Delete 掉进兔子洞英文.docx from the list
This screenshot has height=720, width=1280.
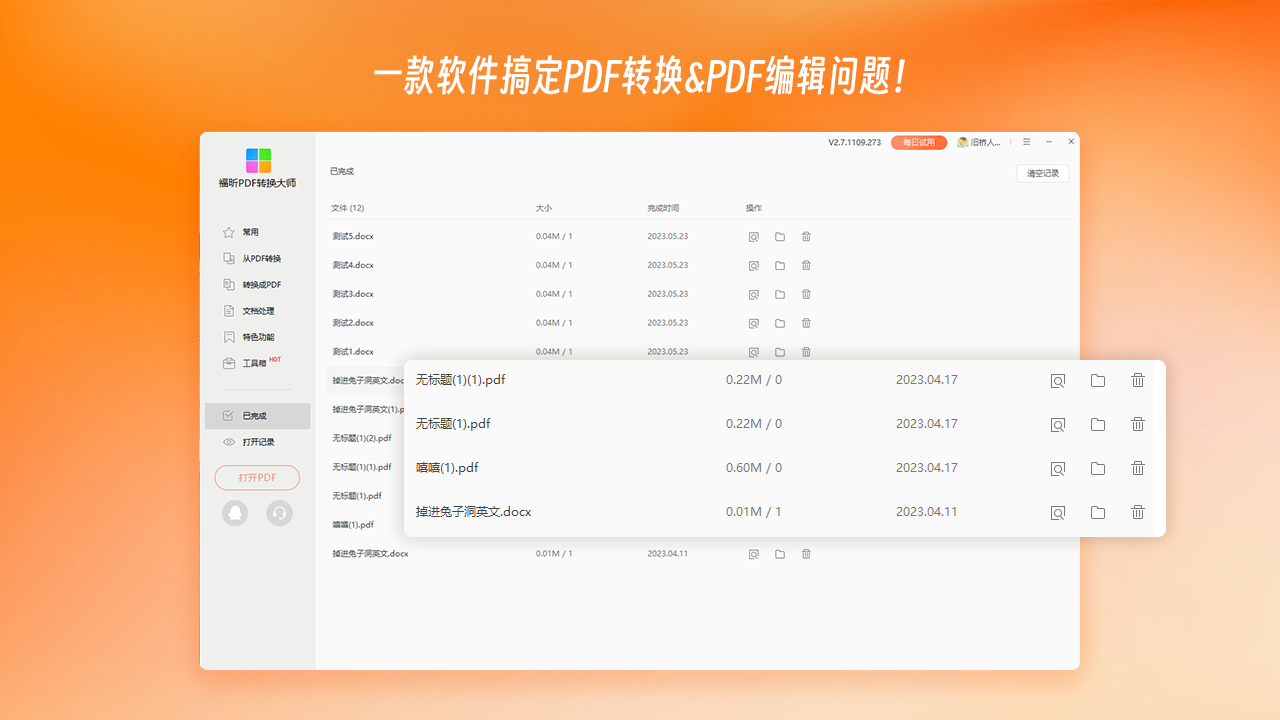[x=1137, y=511]
